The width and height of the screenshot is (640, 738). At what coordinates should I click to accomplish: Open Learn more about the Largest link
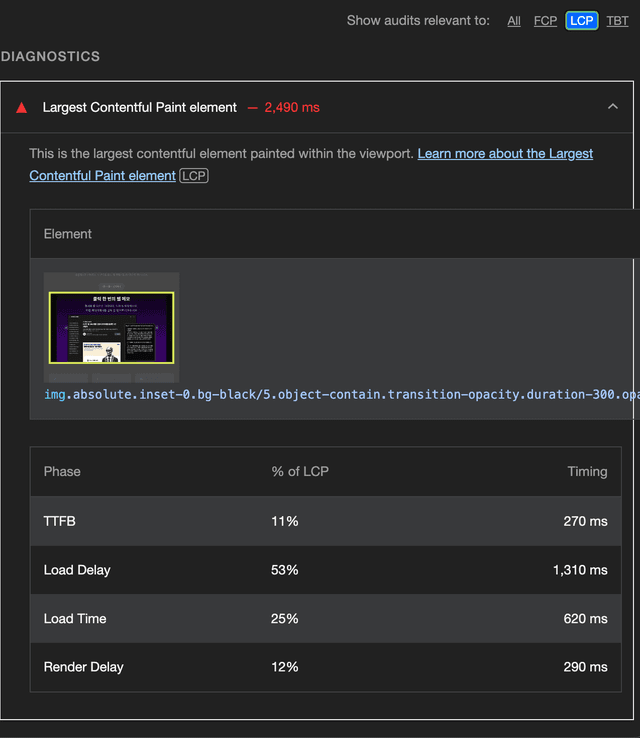(505, 154)
